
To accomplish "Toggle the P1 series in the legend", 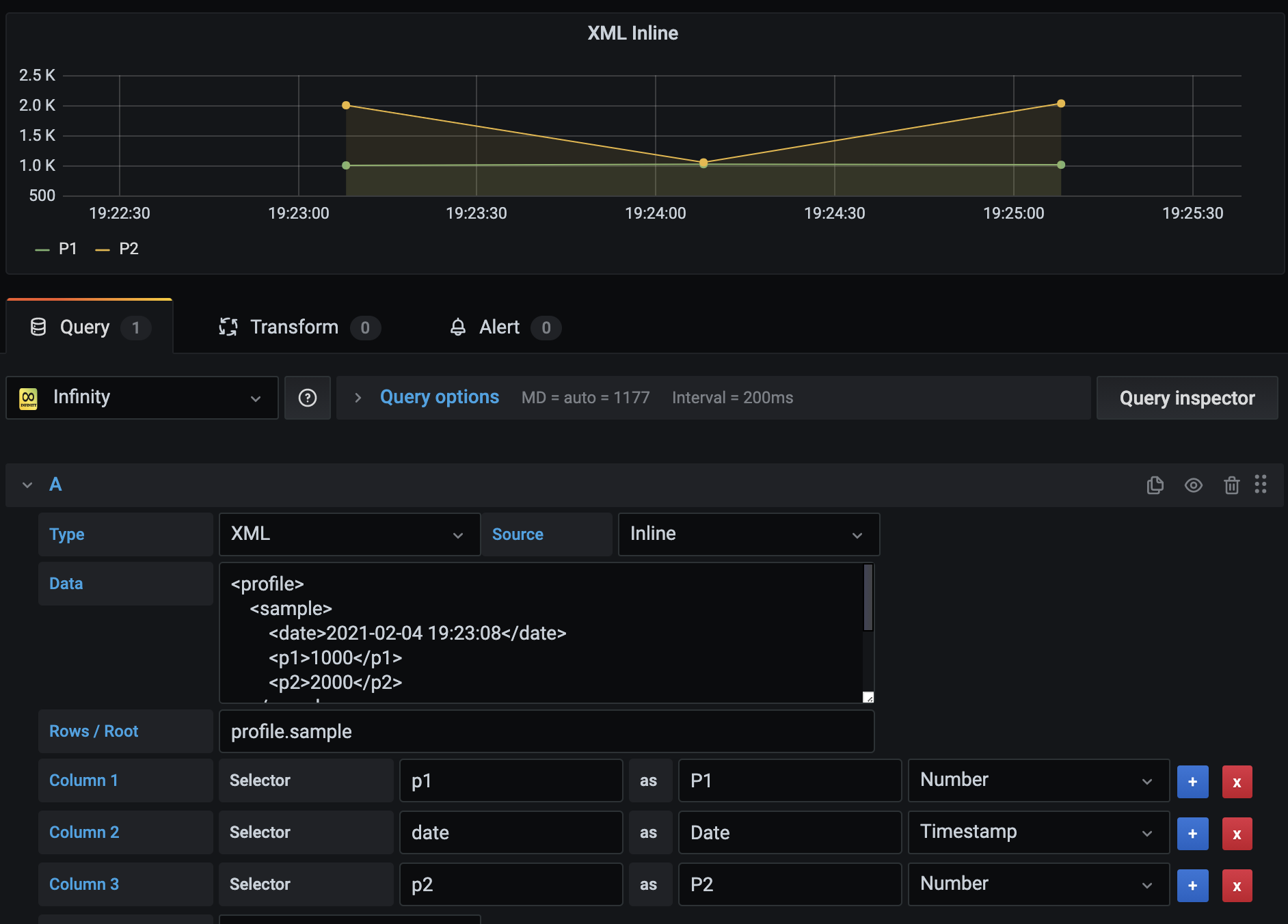I will coord(68,248).
